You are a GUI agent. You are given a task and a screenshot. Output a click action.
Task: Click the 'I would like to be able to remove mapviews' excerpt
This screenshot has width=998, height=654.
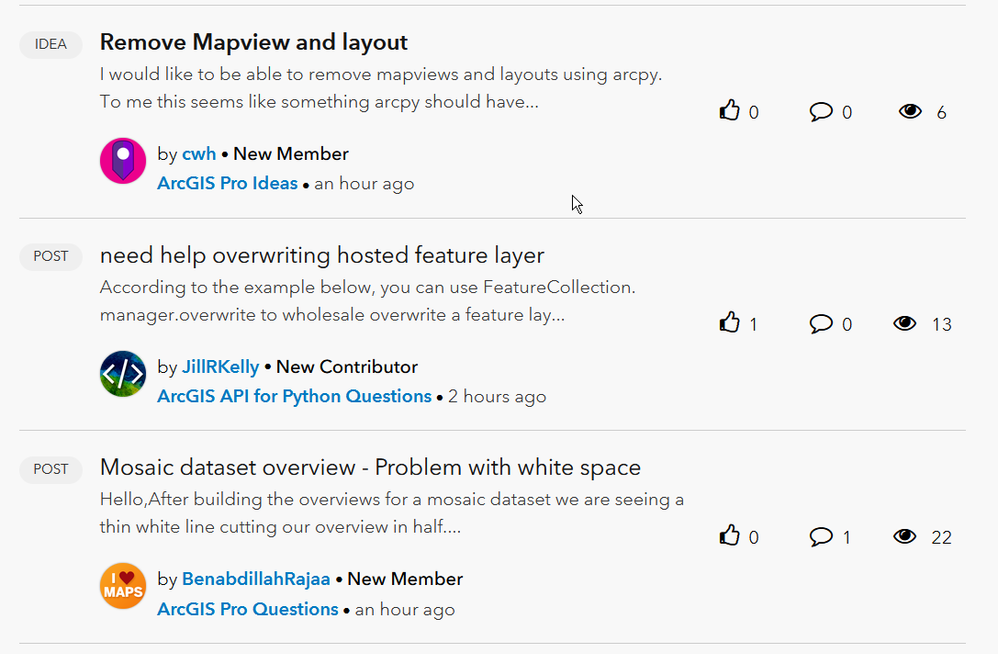[x=381, y=88]
